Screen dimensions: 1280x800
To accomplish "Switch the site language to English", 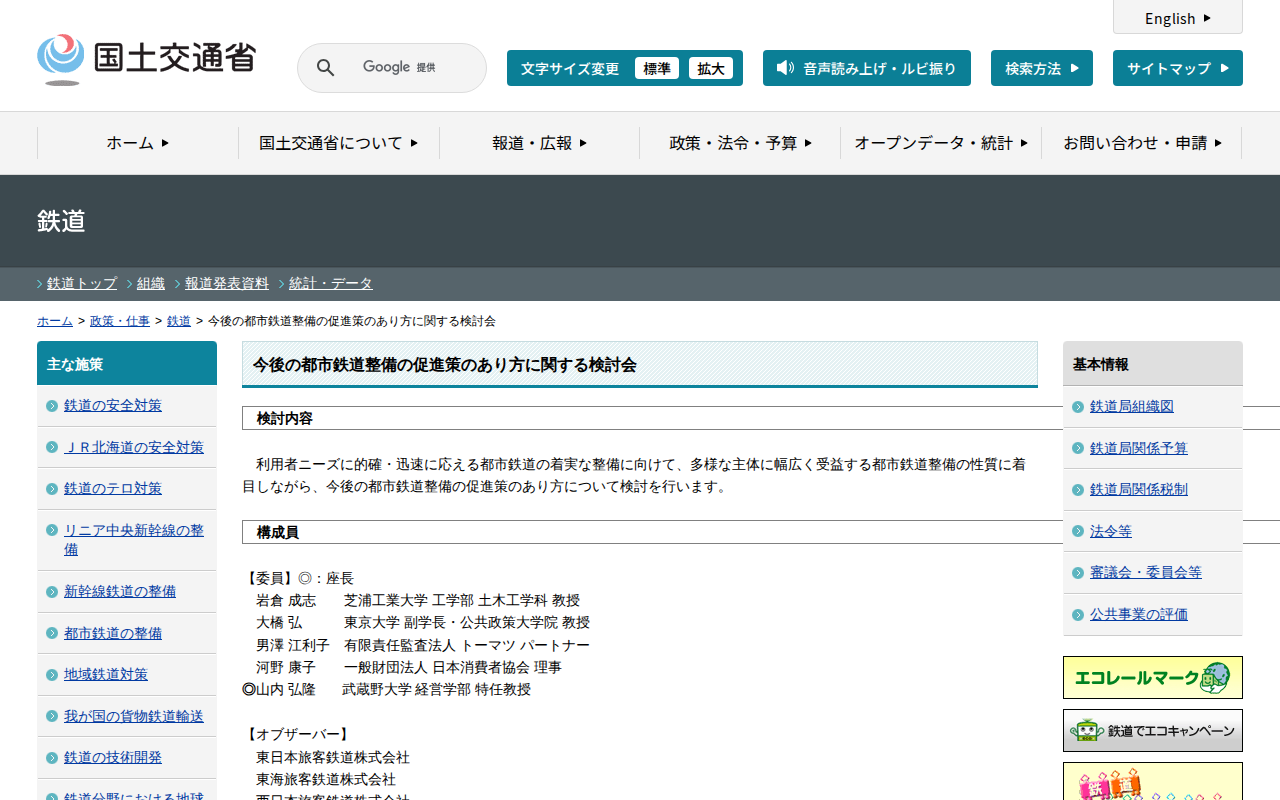I will tap(1177, 18).
